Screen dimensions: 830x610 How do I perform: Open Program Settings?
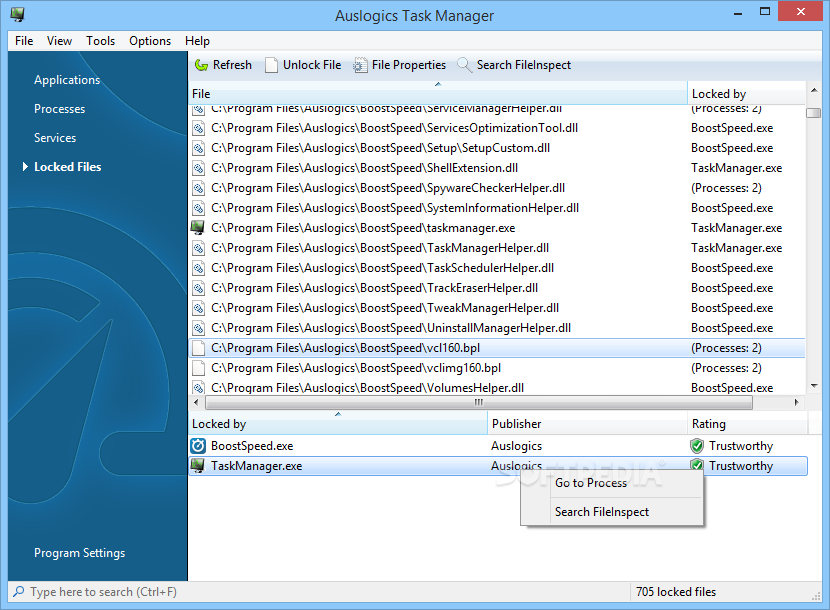(x=79, y=553)
